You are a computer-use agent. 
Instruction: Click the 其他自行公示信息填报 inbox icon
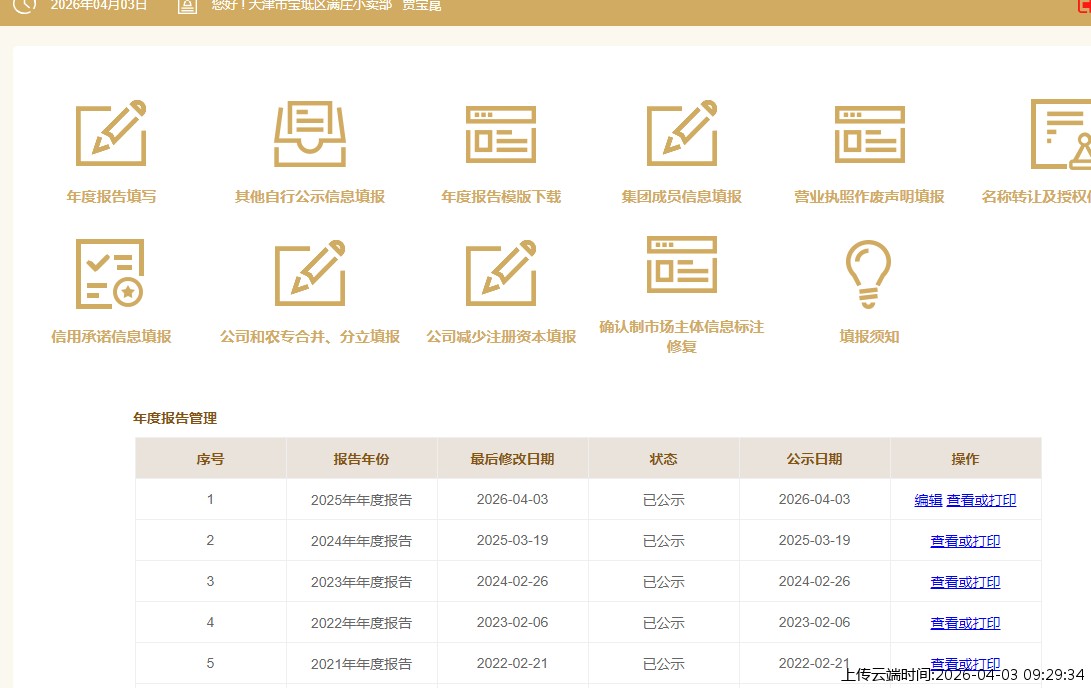310,133
